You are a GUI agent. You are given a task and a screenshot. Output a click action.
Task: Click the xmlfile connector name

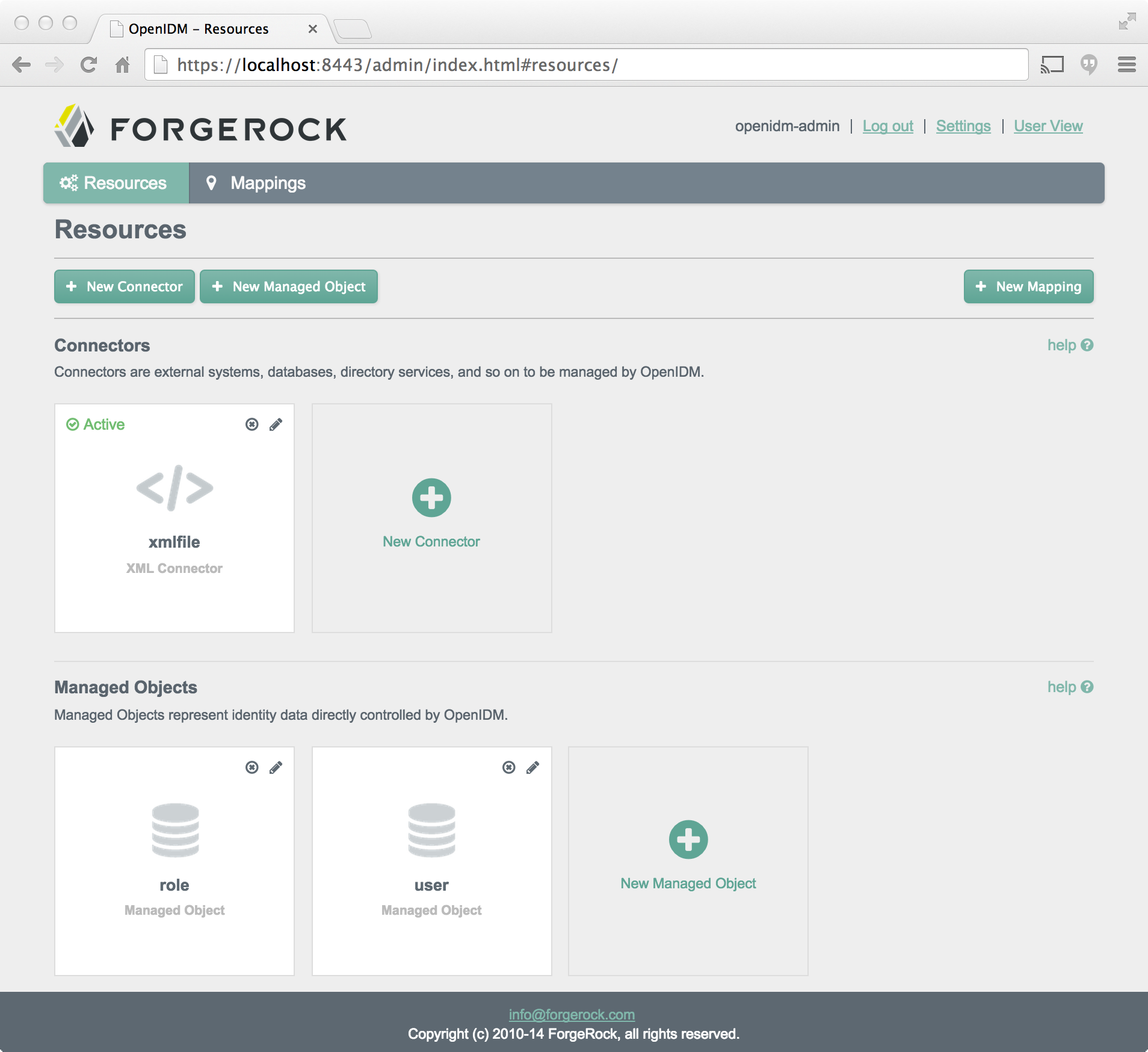pos(174,542)
